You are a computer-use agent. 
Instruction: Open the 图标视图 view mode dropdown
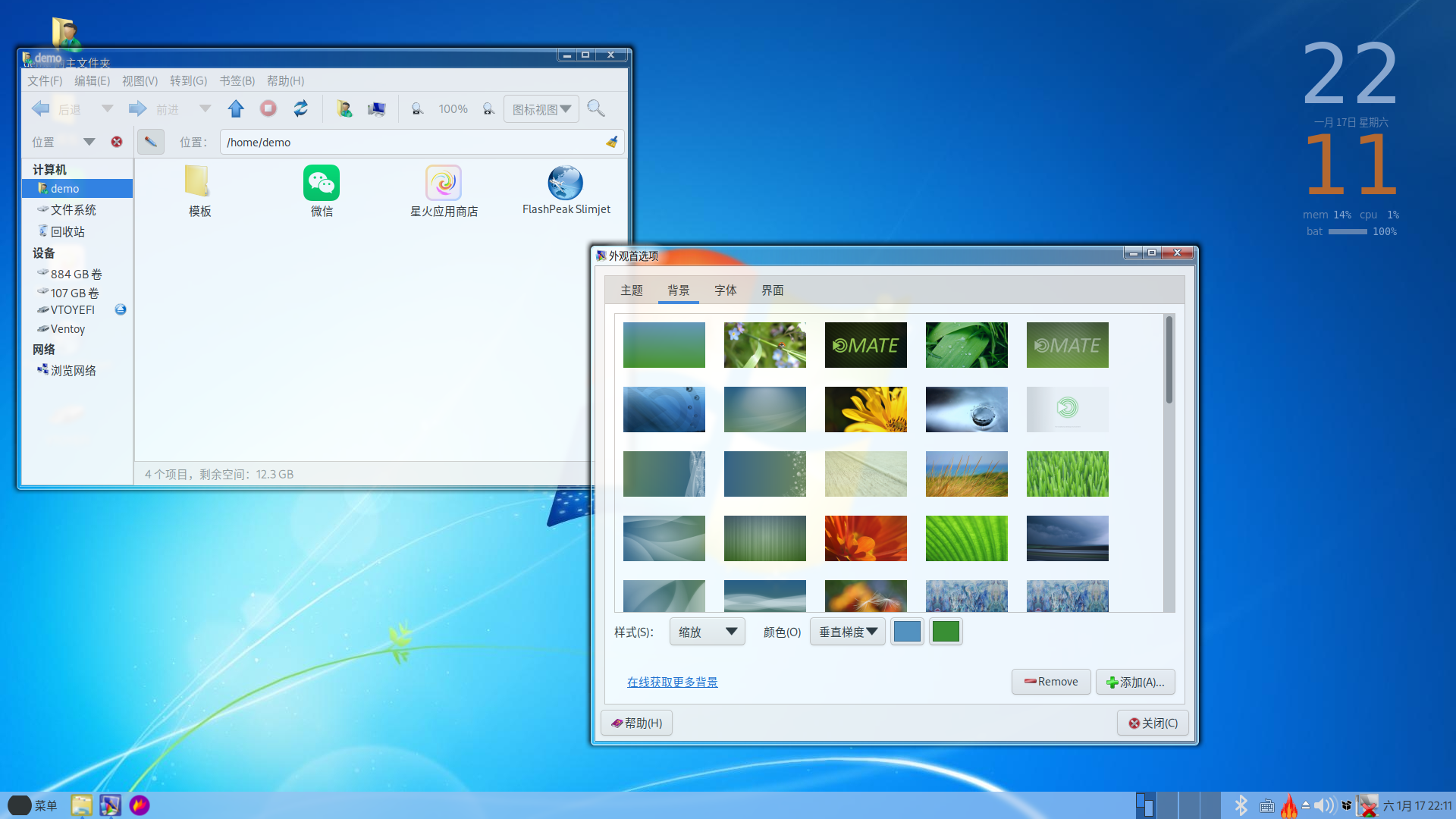541,109
